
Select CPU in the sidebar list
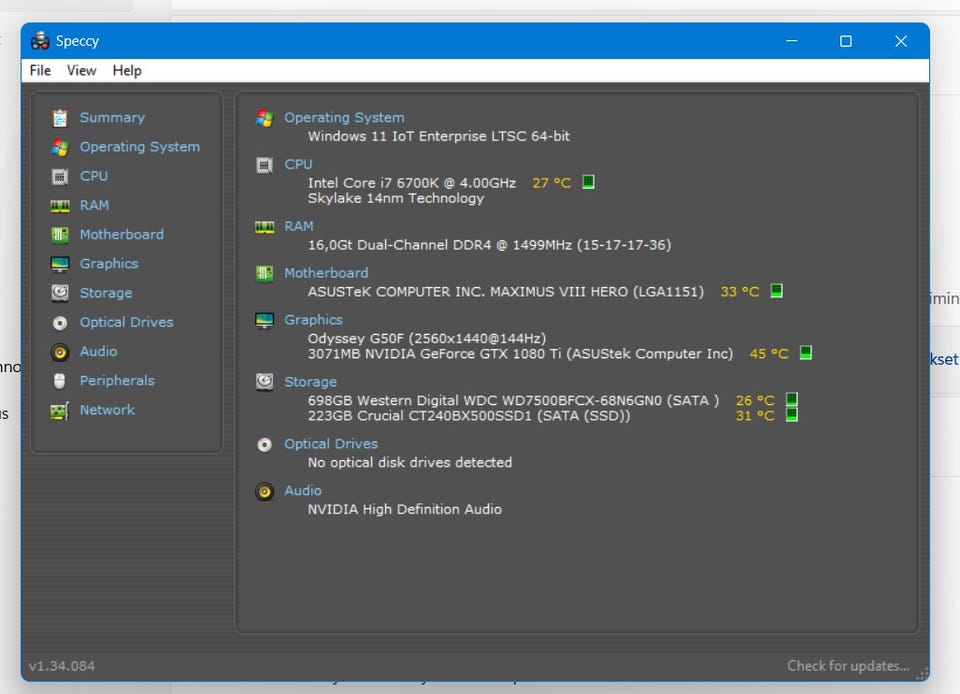coord(94,176)
